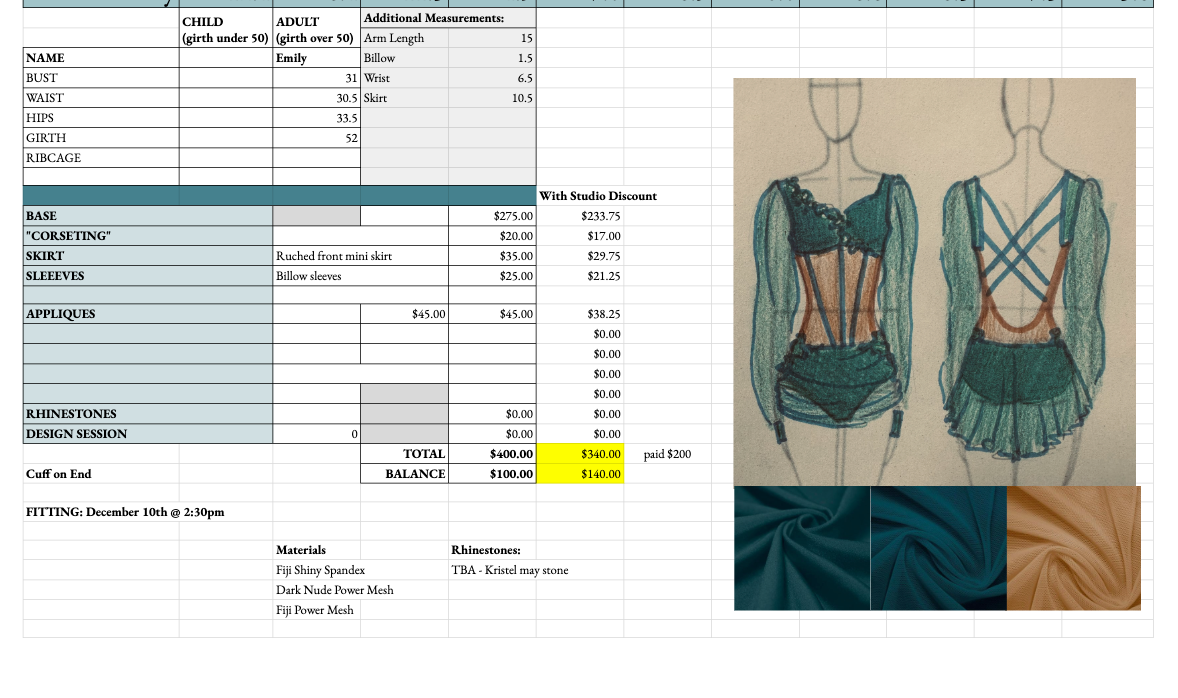Image resolution: width=1178 pixels, height=698 pixels.
Task: Select the costume sketch image
Action: [x=935, y=282]
